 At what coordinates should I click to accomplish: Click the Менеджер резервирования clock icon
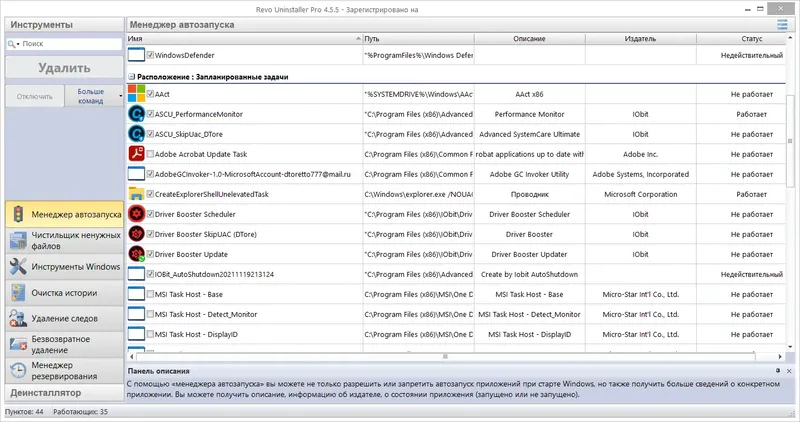click(x=18, y=370)
